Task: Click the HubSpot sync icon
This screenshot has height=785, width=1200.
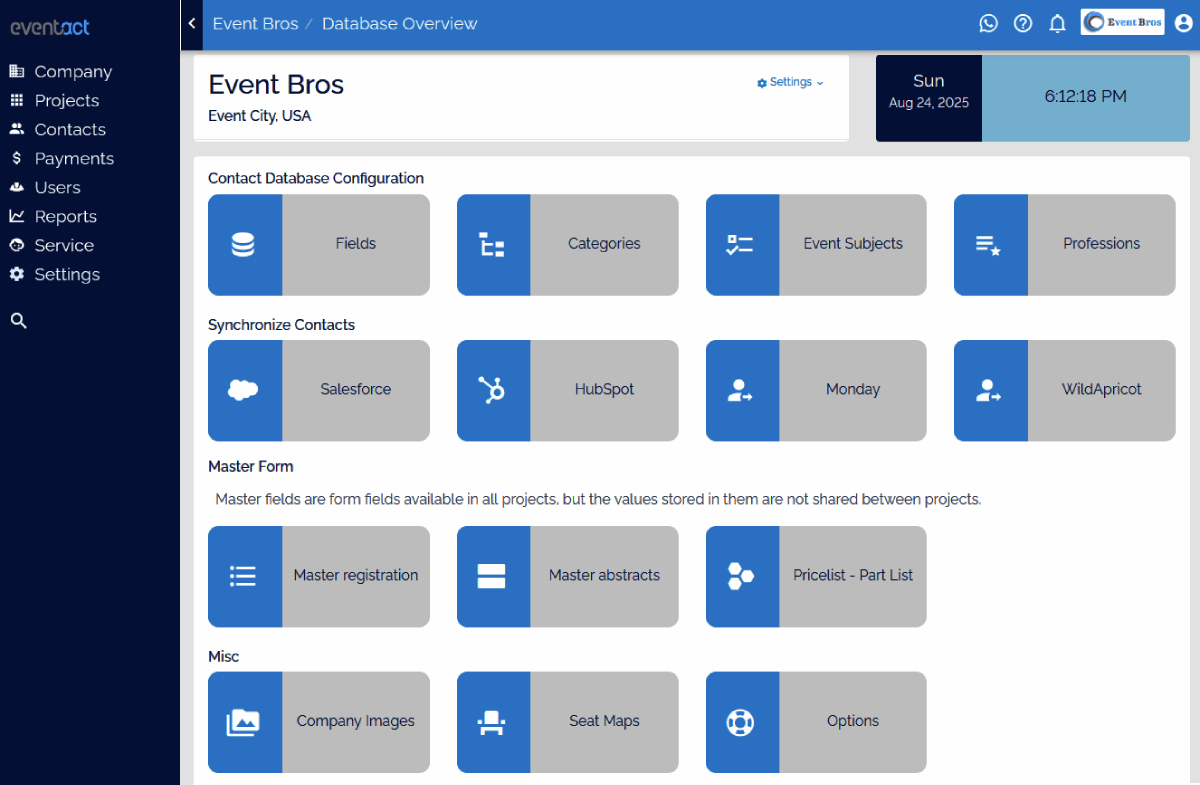Action: click(492, 390)
